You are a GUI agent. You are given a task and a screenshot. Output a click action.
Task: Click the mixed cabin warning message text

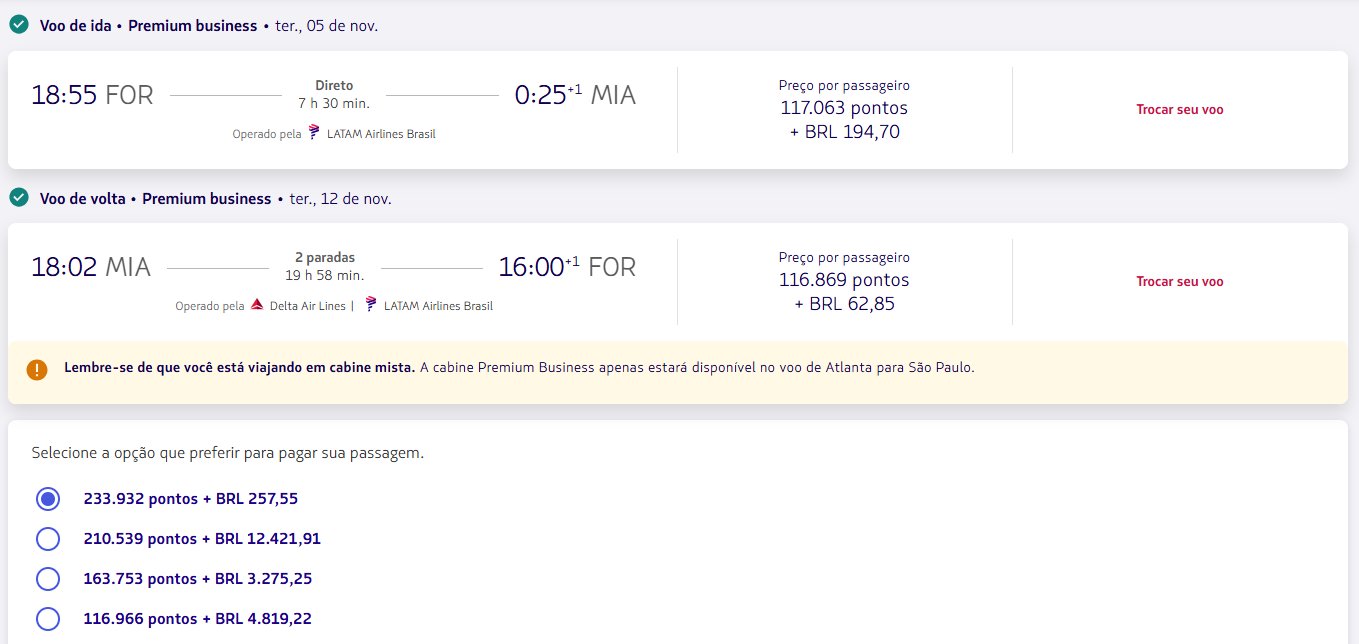point(519,367)
